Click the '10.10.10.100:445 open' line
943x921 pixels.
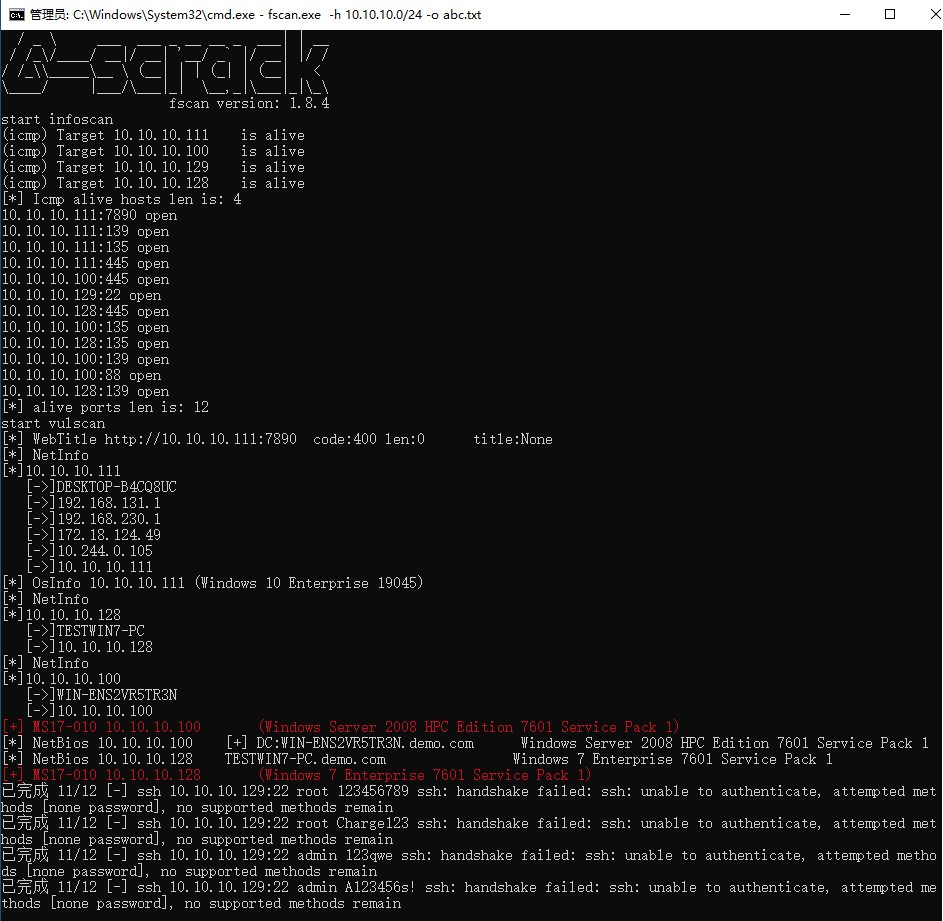[85, 279]
